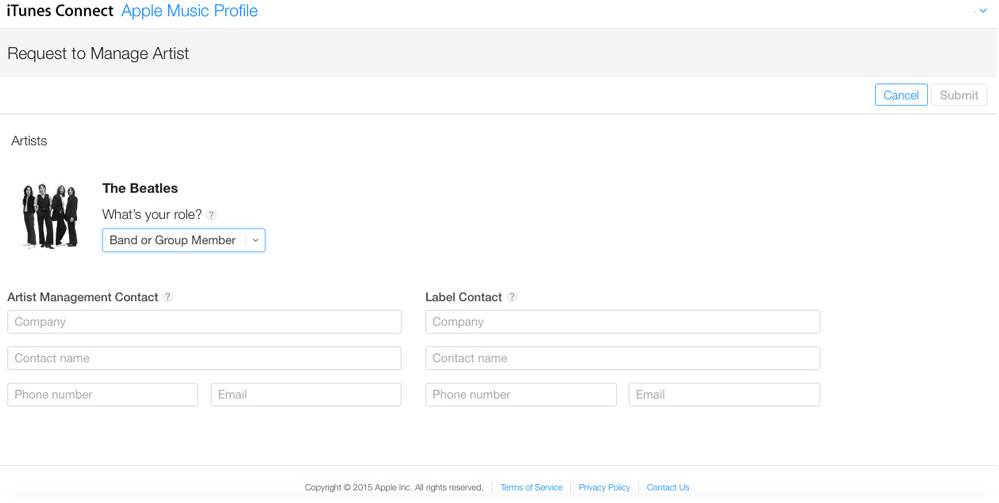Click help icon next to What's your role
Viewport: 999px width, 503px height.
[x=211, y=215]
